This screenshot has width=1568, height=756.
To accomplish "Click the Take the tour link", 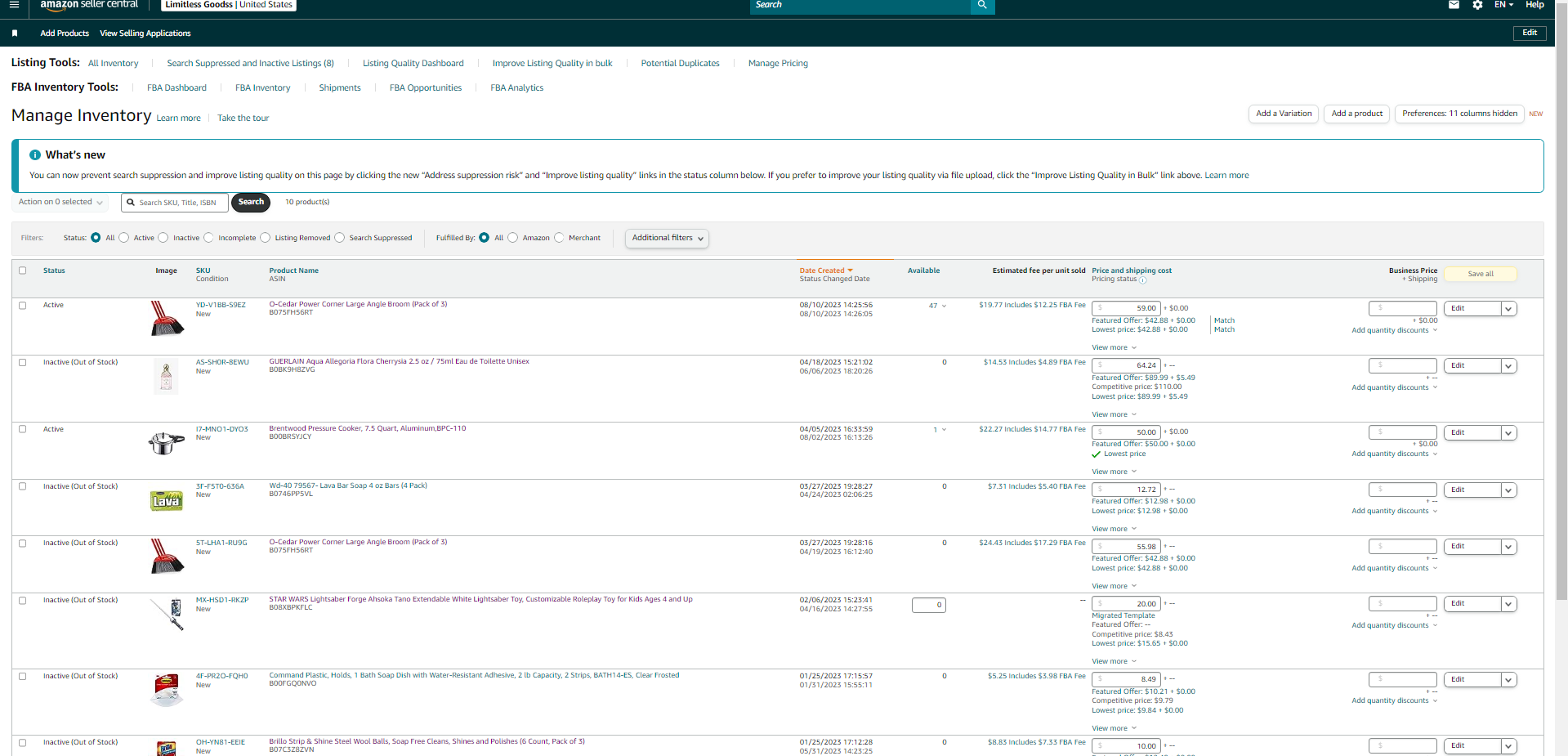I will click(x=243, y=119).
